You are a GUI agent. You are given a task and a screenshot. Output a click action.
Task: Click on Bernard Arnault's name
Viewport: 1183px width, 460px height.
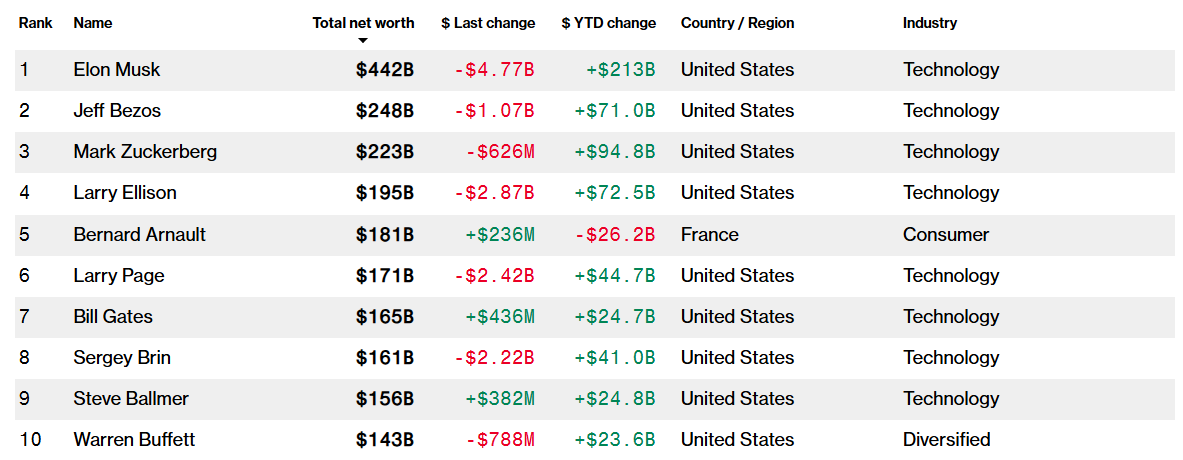[x=140, y=235]
